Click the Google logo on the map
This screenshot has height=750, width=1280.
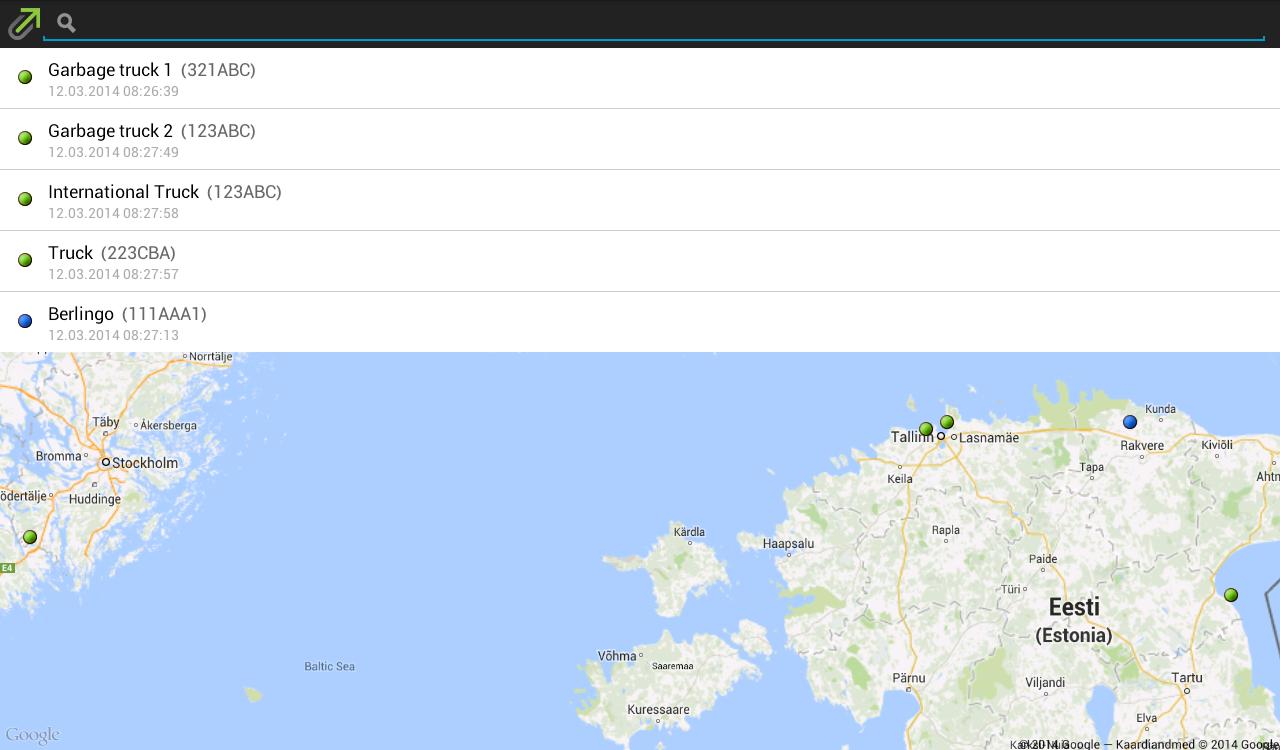[32, 736]
